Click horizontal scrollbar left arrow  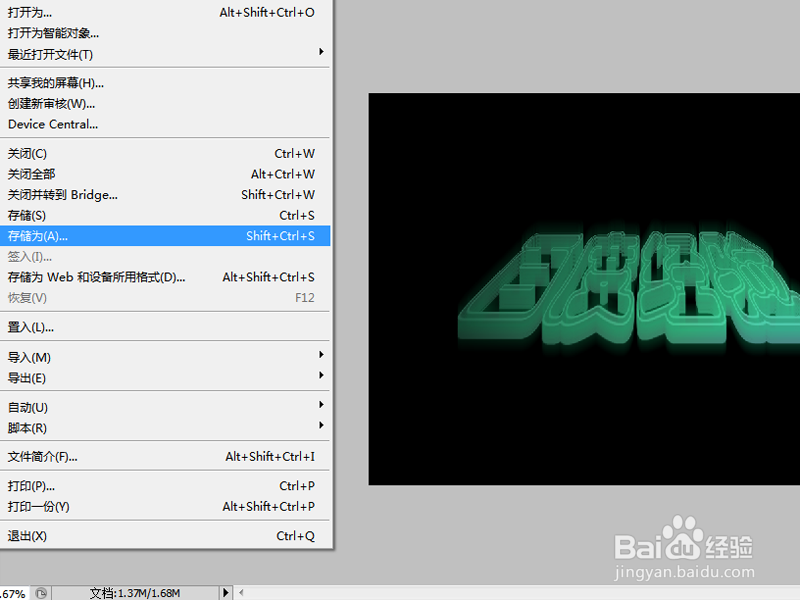241,593
